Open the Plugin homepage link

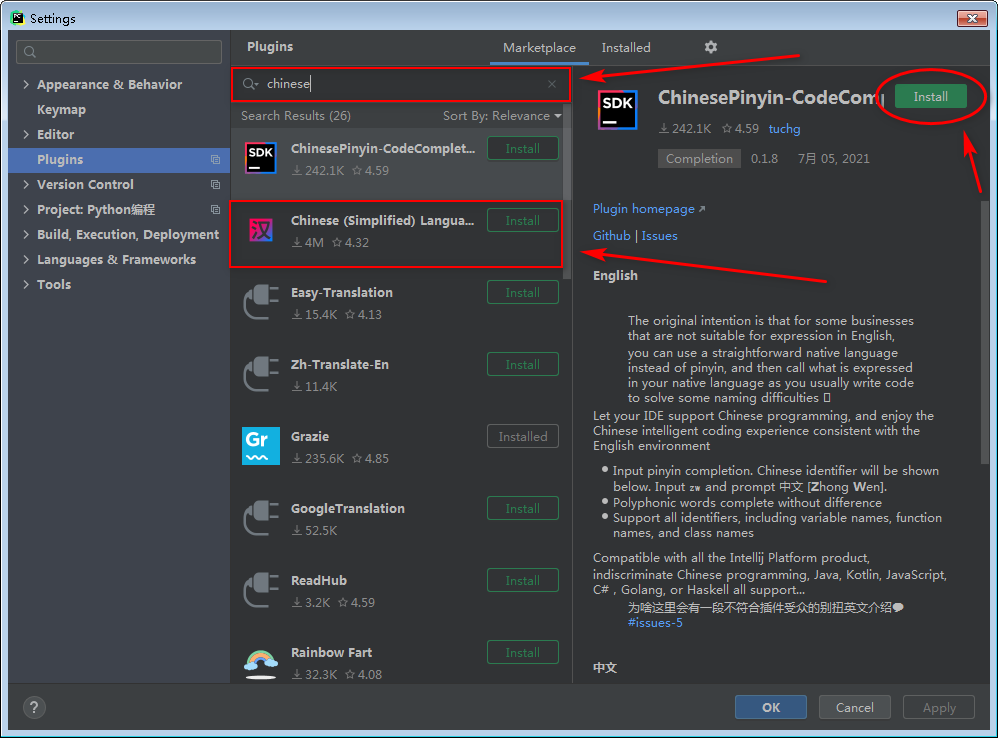coord(649,209)
